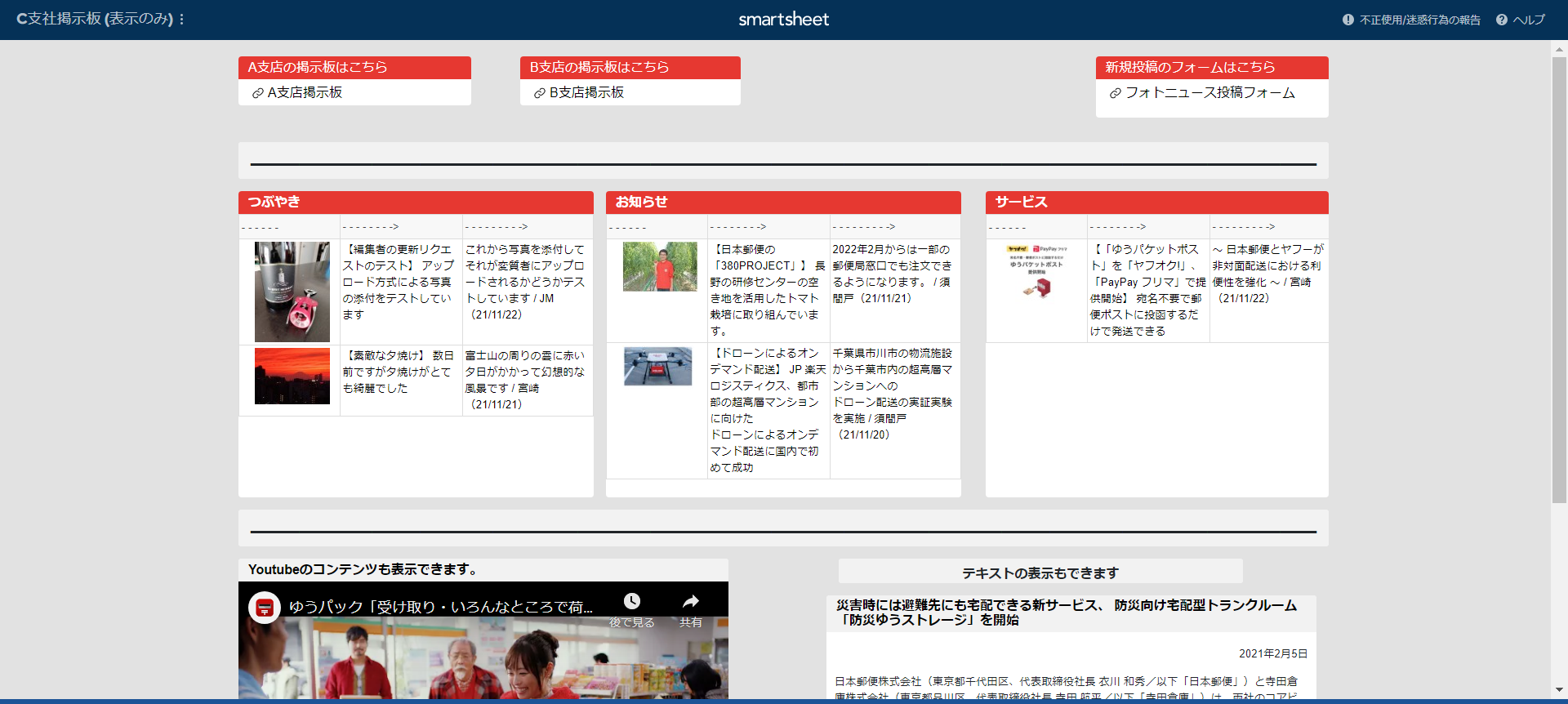
Task: Select the 【素敵な夕焼け】 title cell
Action: [x=401, y=381]
